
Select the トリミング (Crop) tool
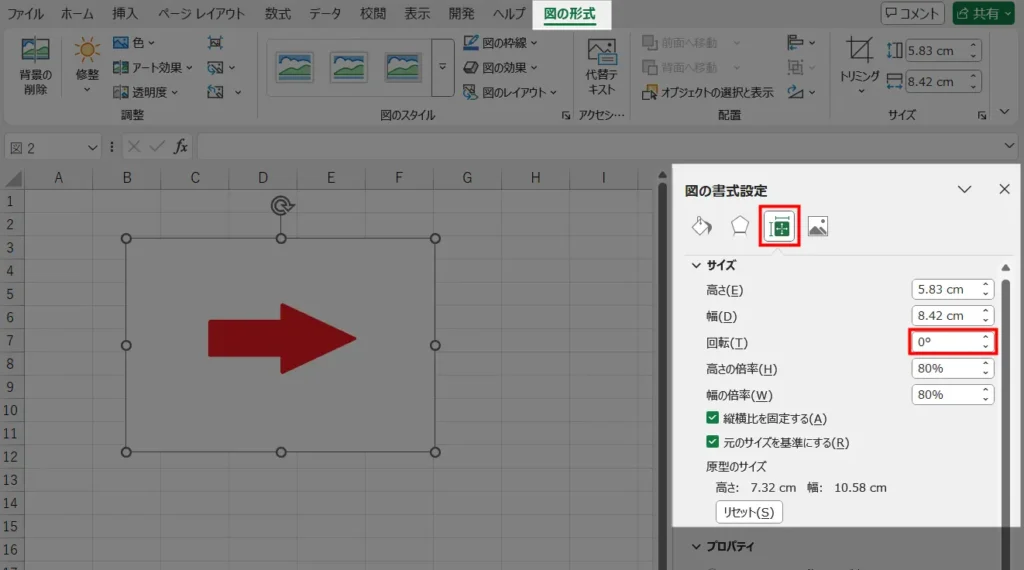tap(859, 60)
